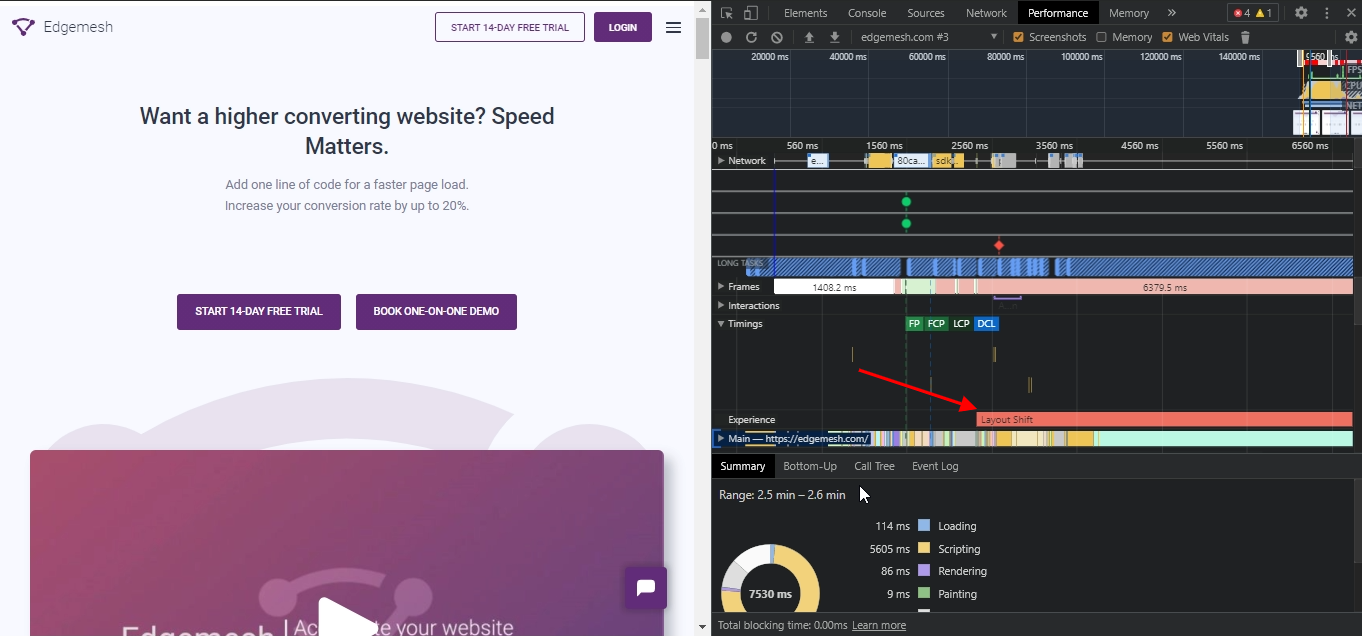
Task: Open the website hamburger menu
Action: (x=674, y=28)
